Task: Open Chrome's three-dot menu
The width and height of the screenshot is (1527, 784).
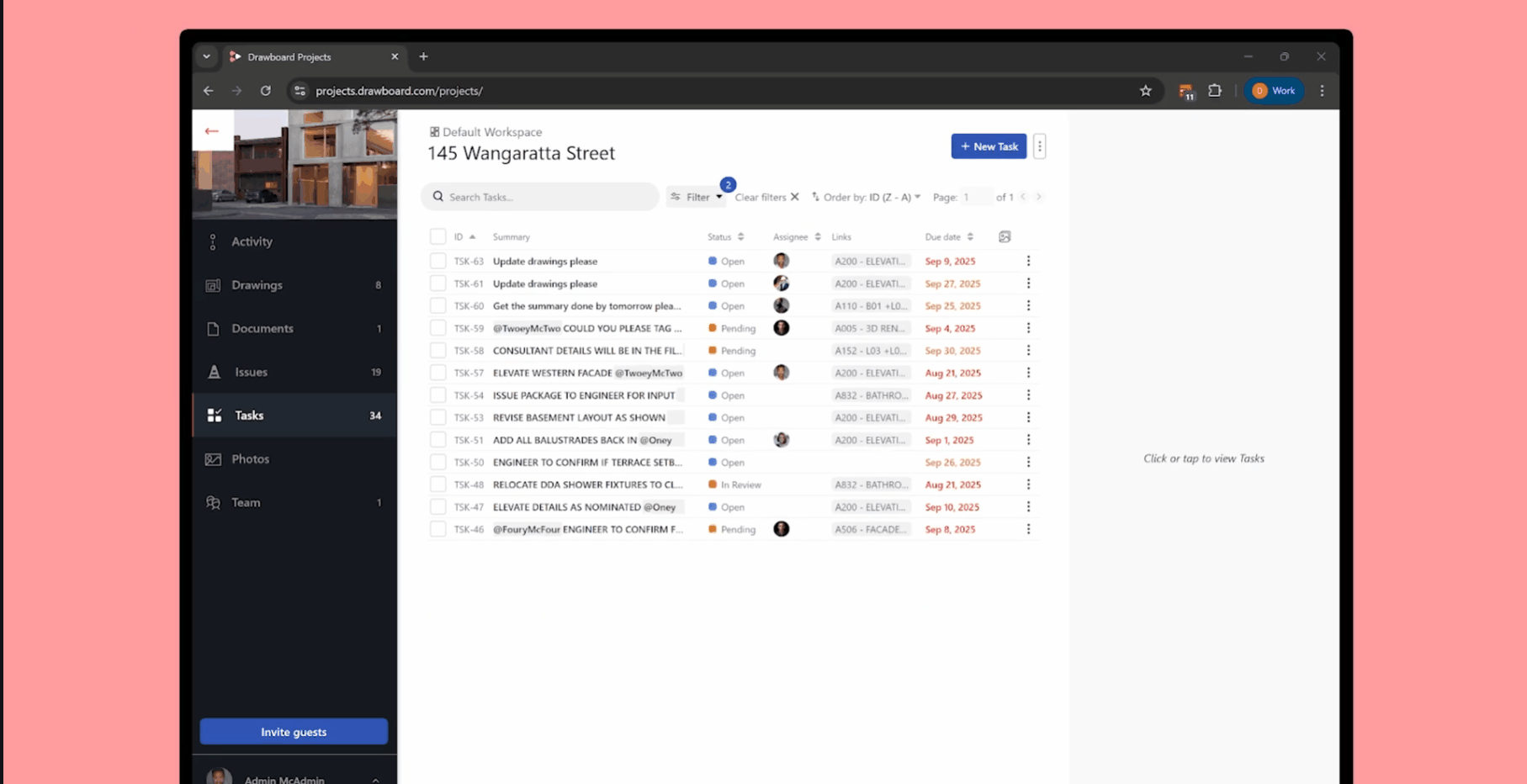Action: click(x=1323, y=91)
